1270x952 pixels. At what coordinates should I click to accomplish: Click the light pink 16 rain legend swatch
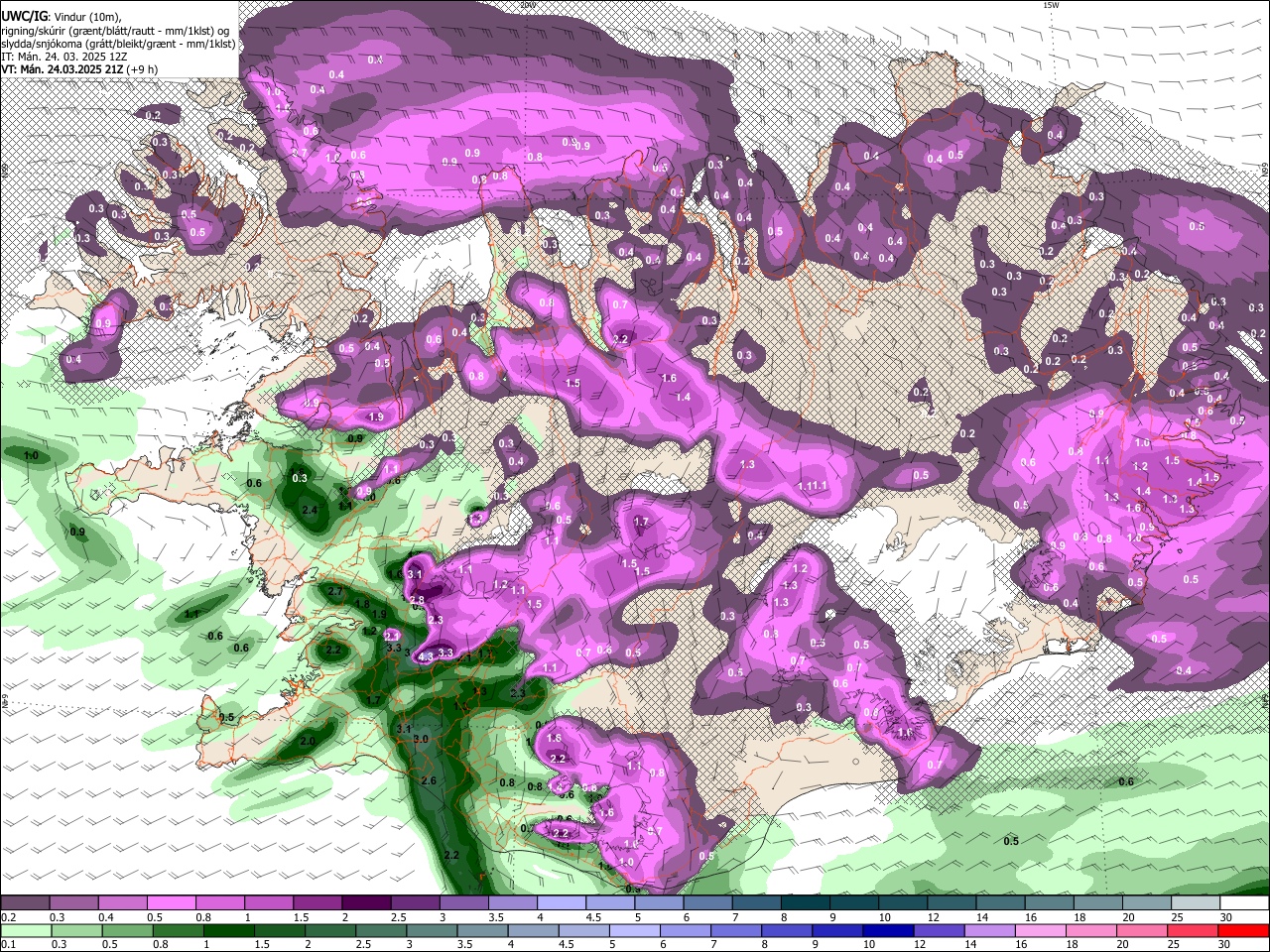(1042, 929)
